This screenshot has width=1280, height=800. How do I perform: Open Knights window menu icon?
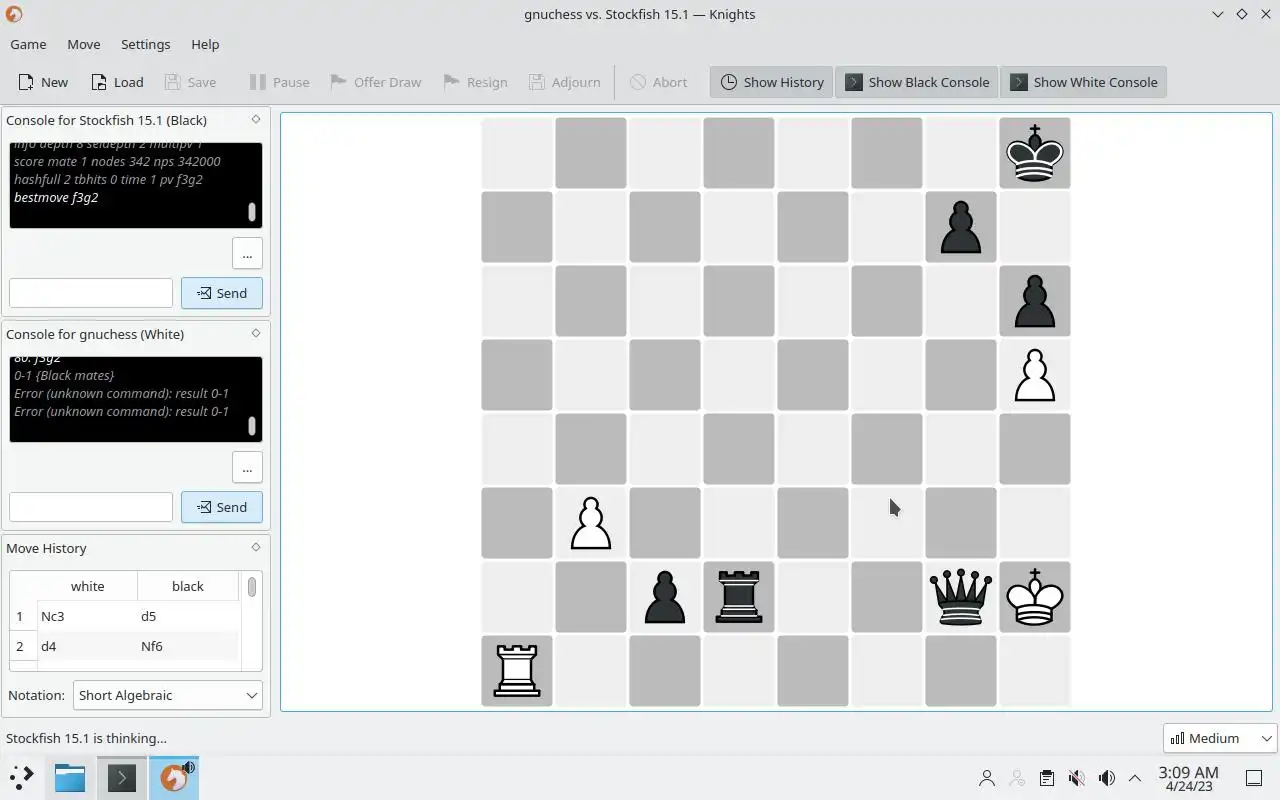[14, 14]
